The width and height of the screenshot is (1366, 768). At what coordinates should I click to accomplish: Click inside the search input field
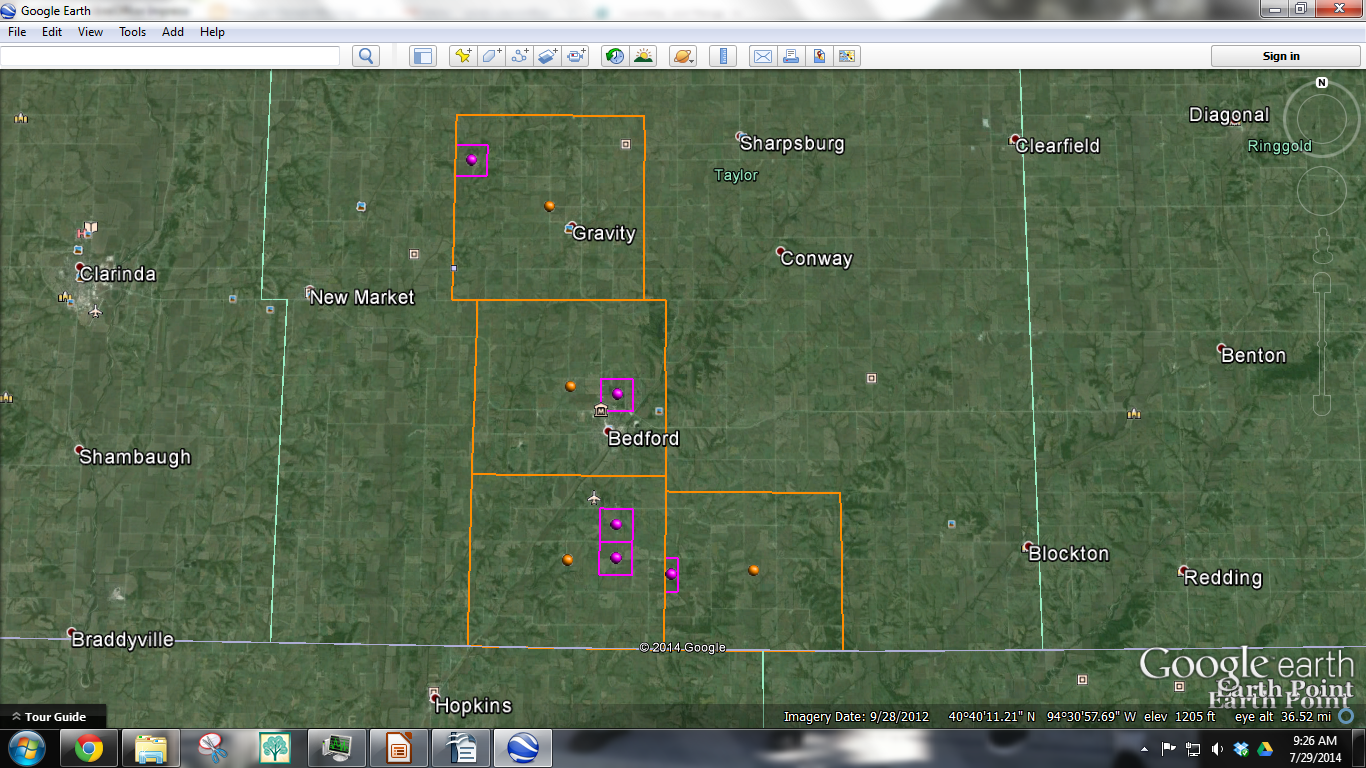170,56
